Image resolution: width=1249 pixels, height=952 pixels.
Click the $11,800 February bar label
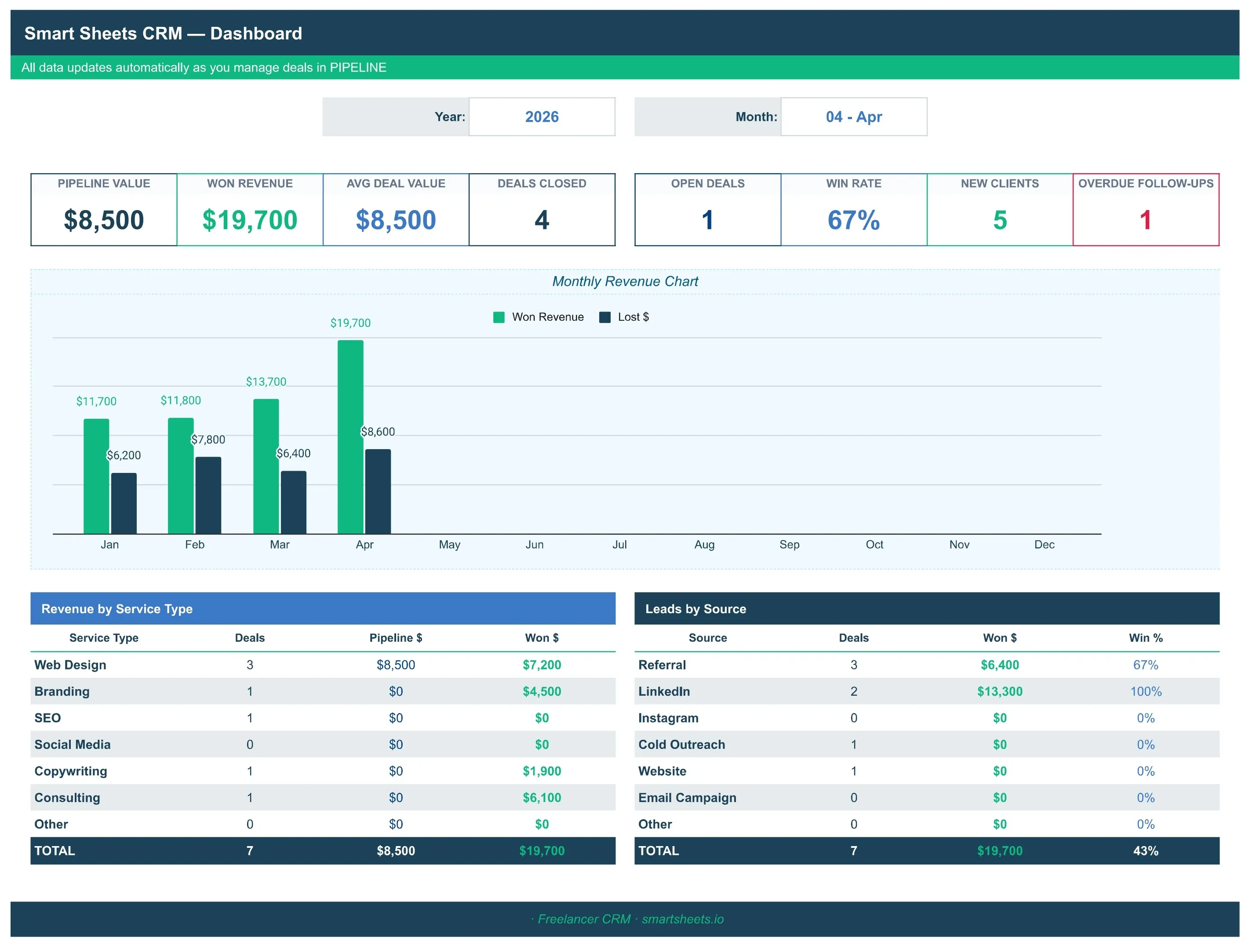coord(181,401)
